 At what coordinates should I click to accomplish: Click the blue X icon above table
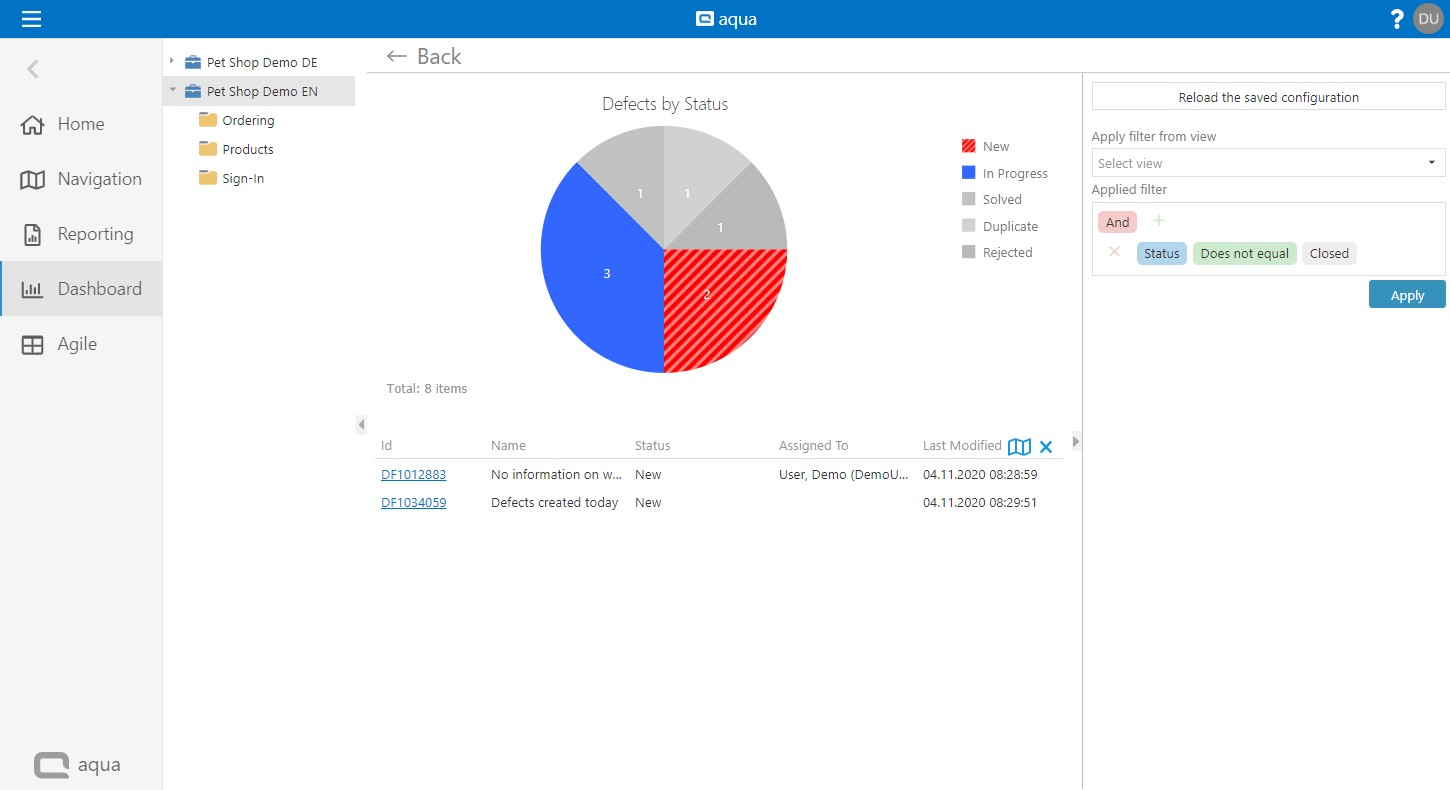(1046, 447)
